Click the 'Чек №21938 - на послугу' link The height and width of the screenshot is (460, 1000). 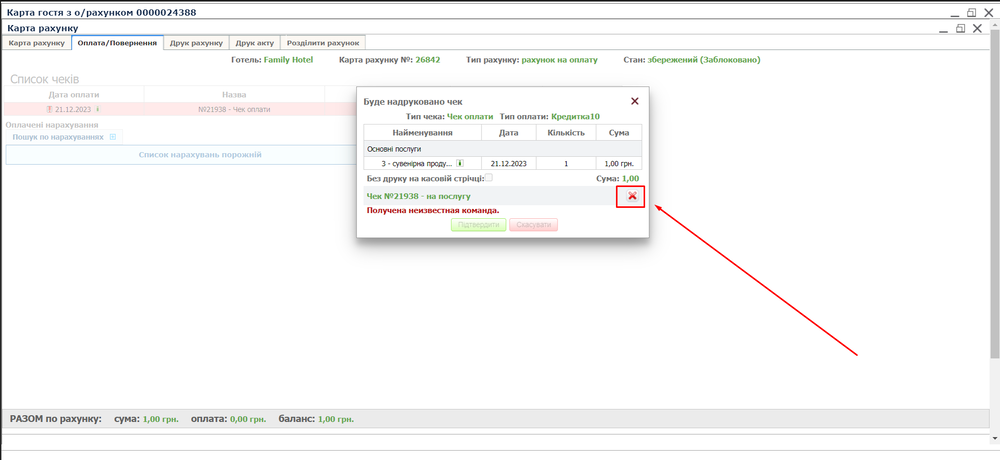coord(418,196)
